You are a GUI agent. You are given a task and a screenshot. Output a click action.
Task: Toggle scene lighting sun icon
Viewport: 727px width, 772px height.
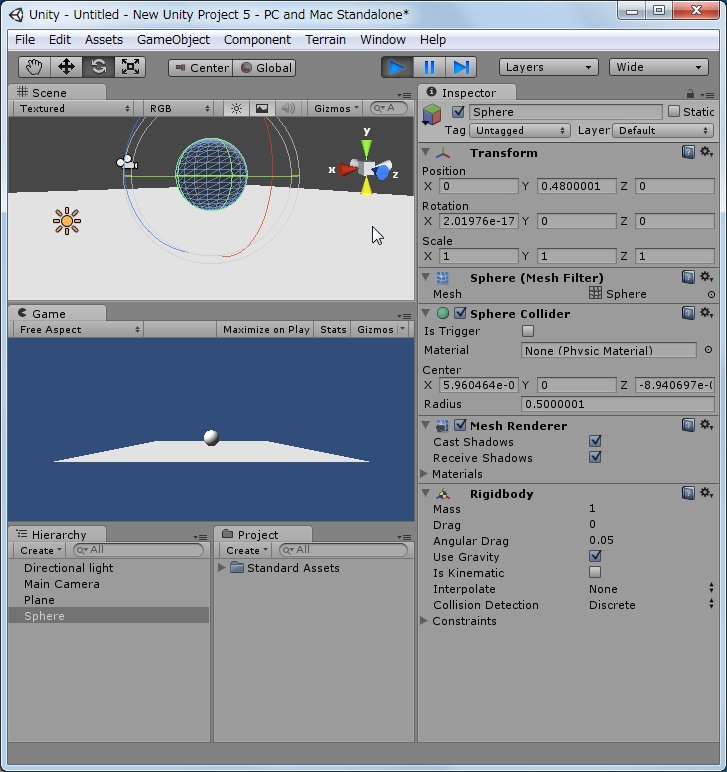(236, 108)
